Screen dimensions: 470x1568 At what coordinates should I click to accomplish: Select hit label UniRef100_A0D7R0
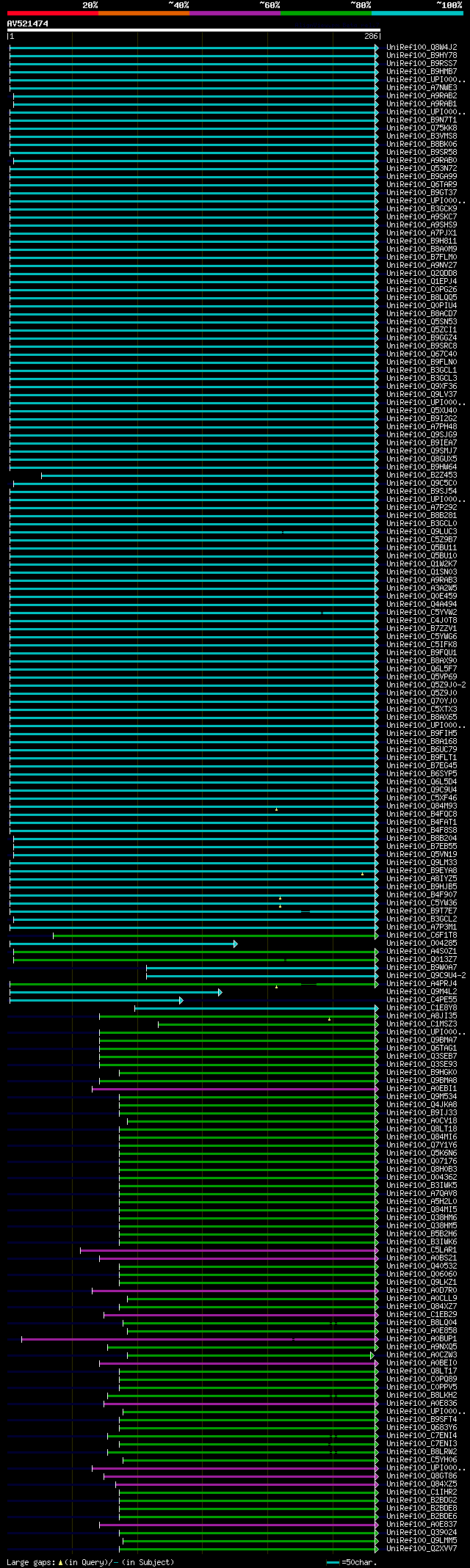point(422,1290)
